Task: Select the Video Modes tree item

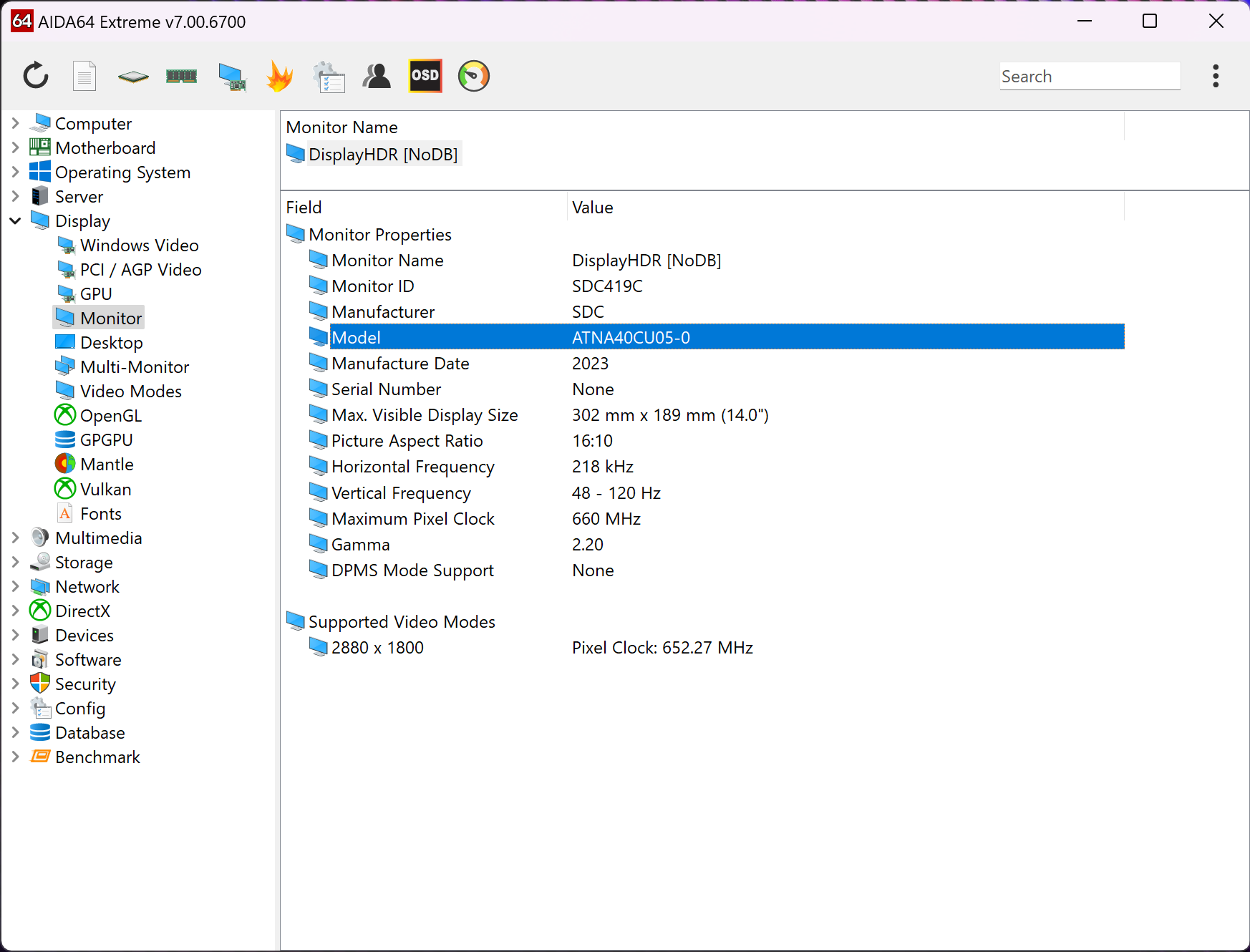Action: tap(131, 391)
